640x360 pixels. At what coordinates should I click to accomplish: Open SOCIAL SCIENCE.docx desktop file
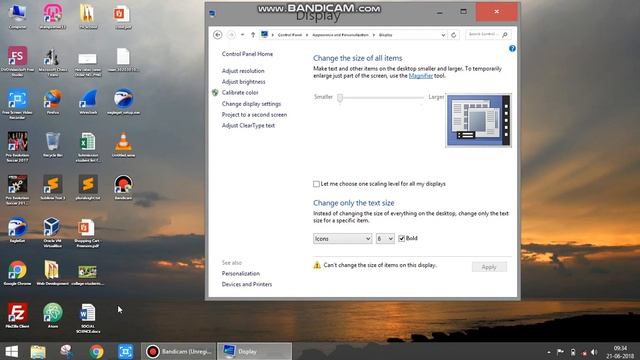pos(88,318)
